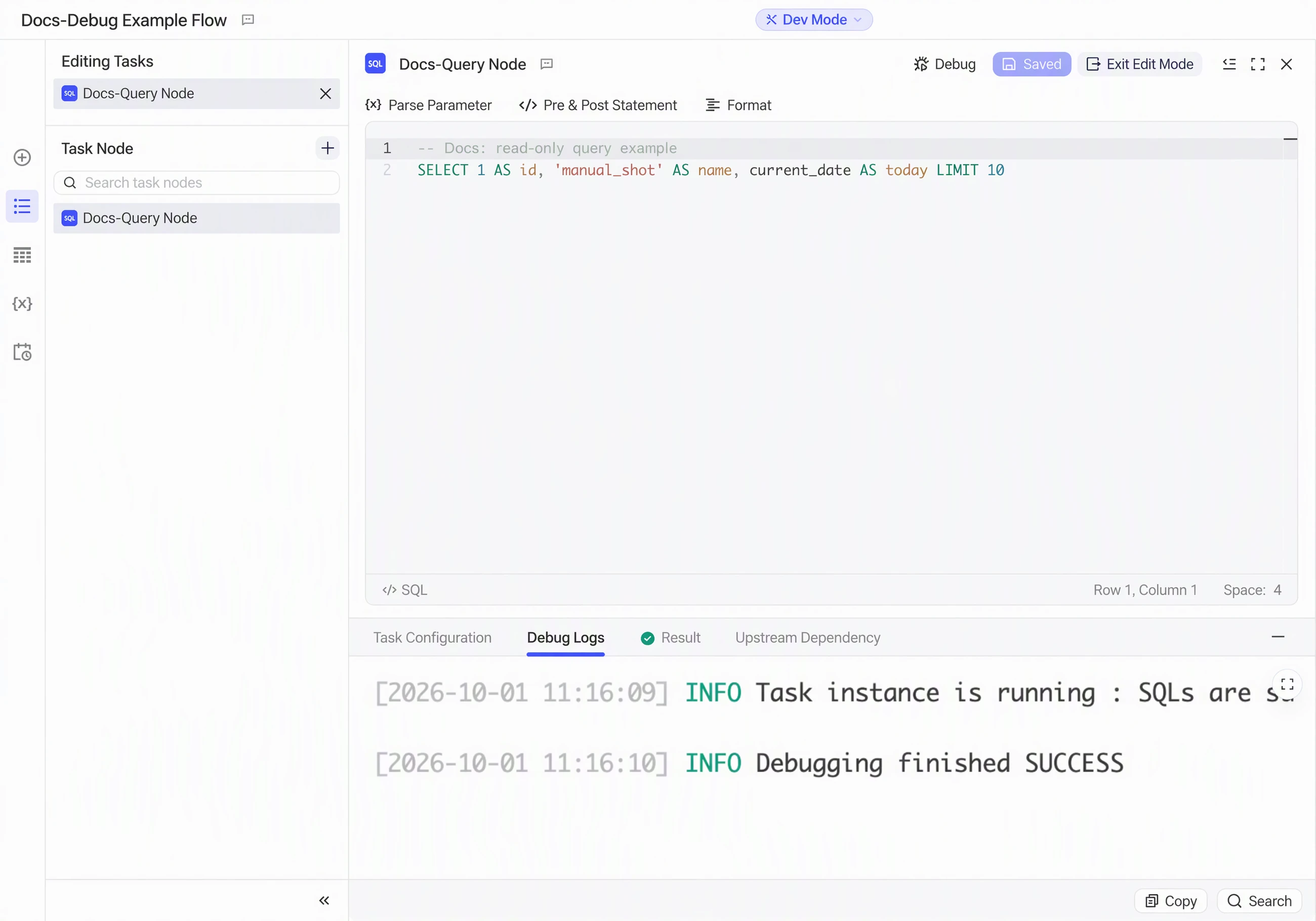Add a new task node with plus button
Screen dimensions: 1316x921
tap(327, 148)
